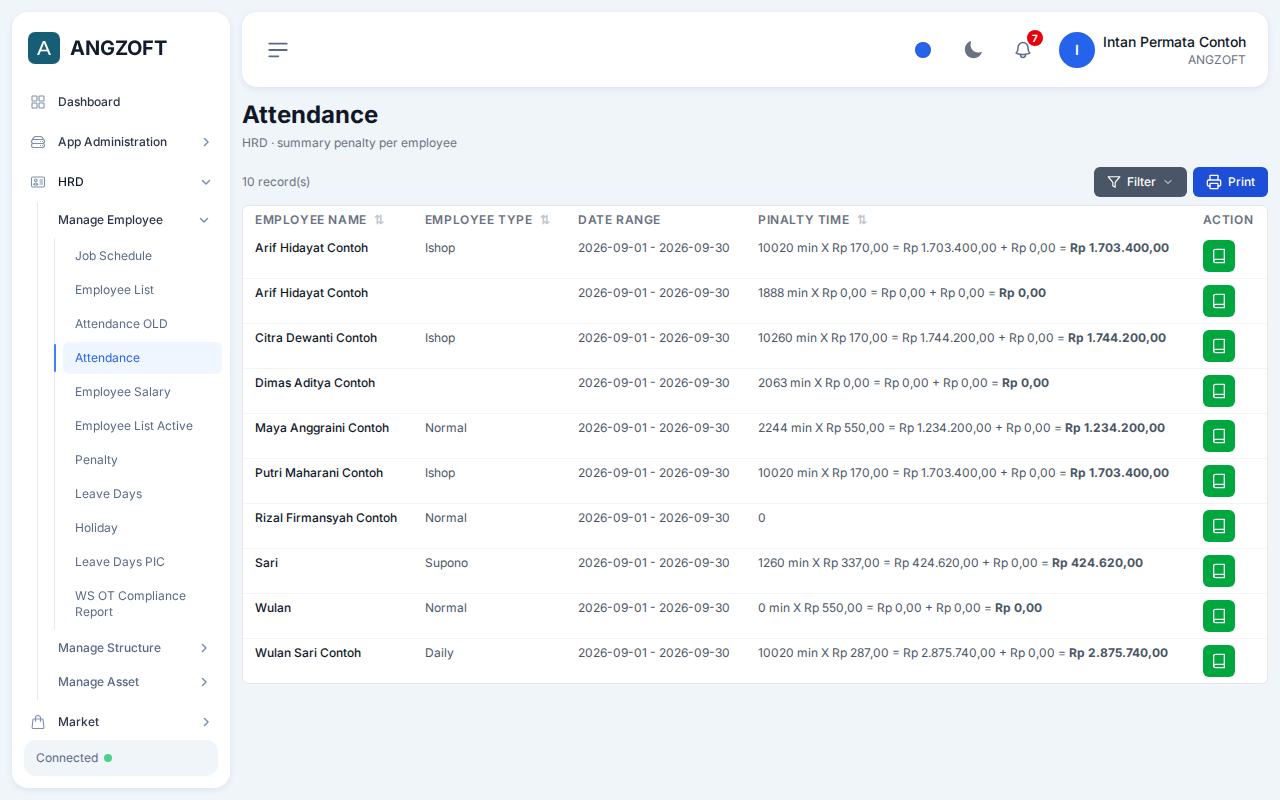Click total Rp 1.744.200,00
1280x800 pixels.
1117,338
